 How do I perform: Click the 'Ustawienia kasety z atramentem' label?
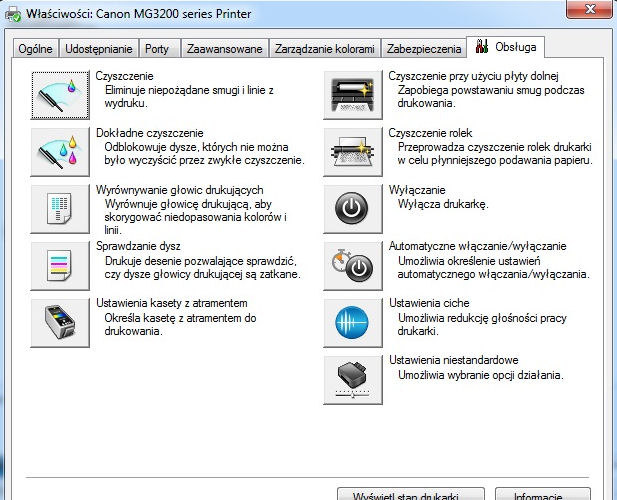(x=172, y=303)
